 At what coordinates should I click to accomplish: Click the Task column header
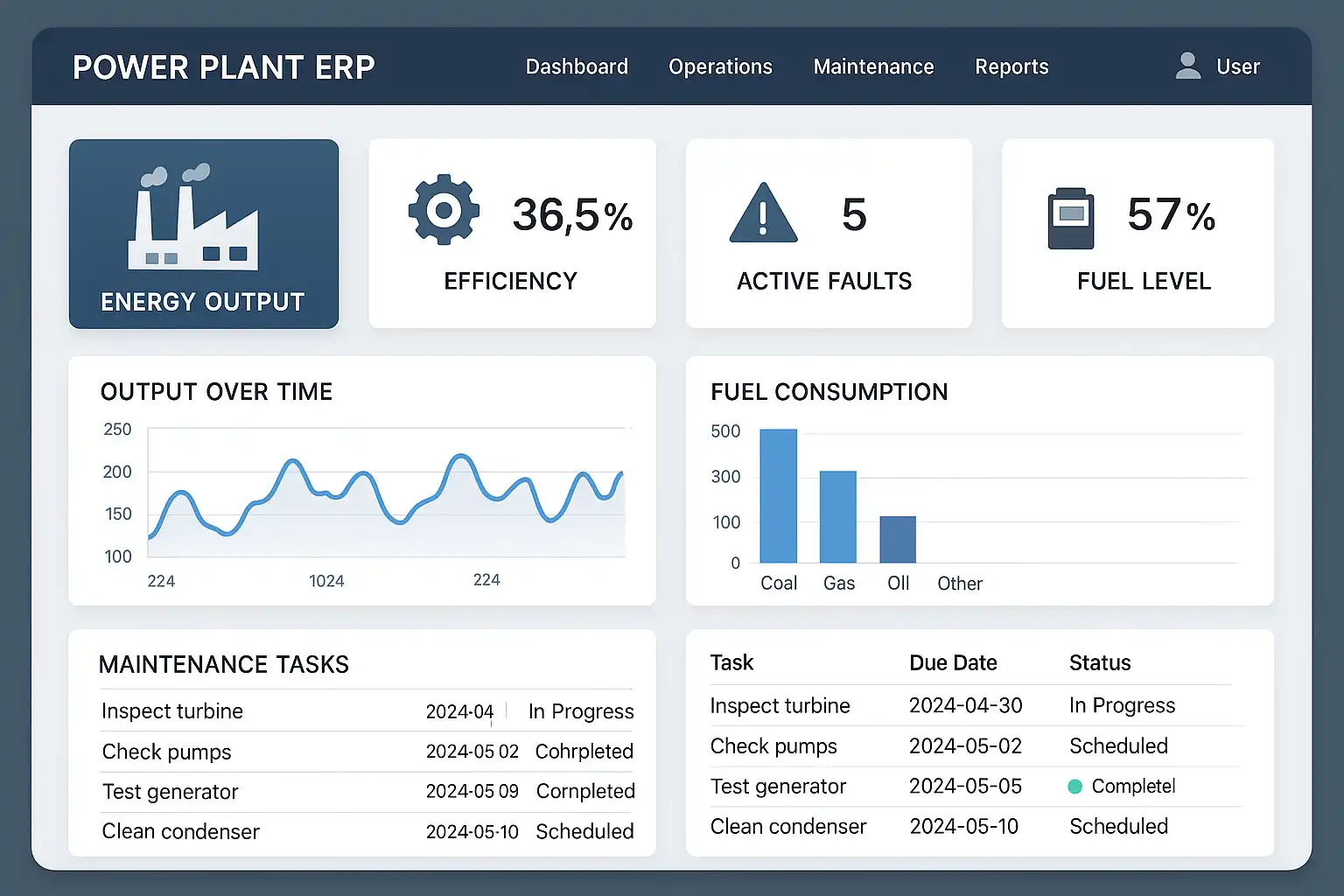(731, 663)
